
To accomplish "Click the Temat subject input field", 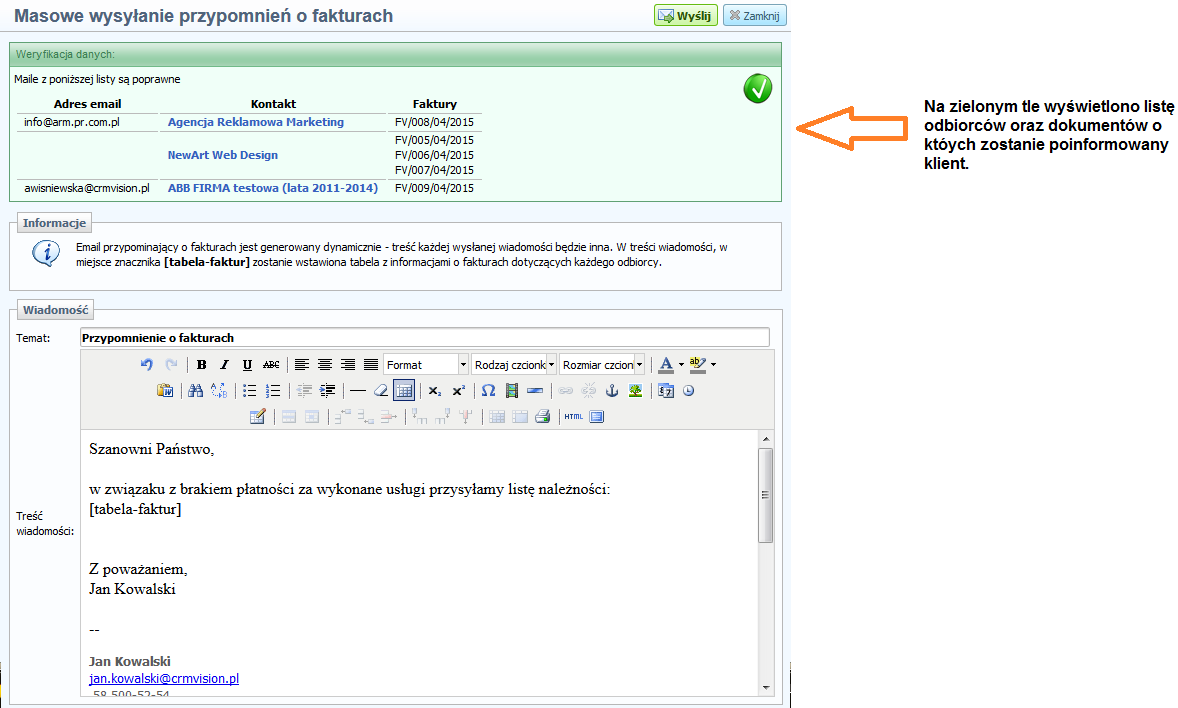I will click(424, 338).
